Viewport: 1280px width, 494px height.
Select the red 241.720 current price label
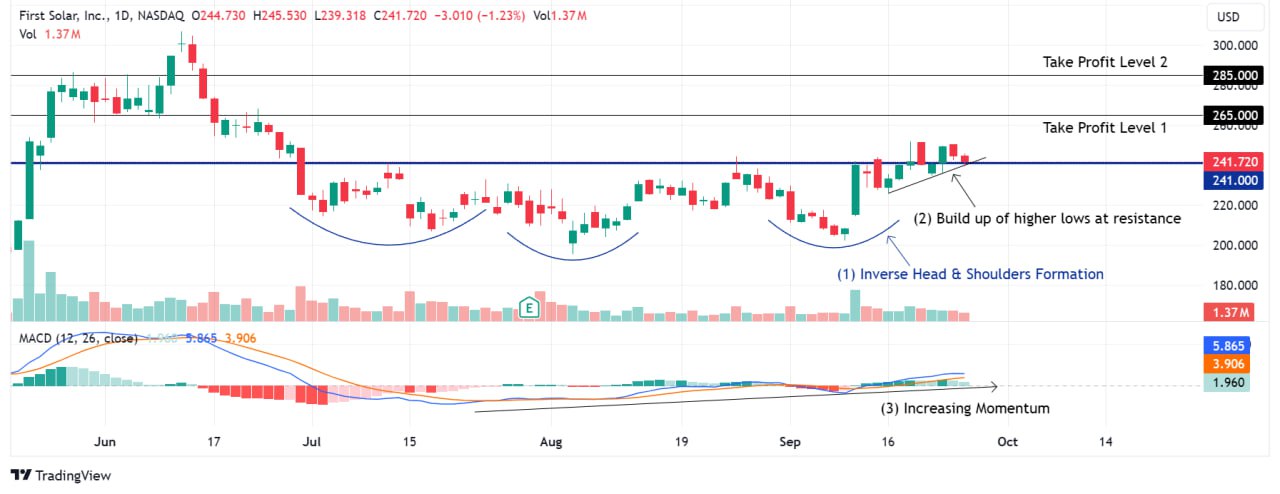[1233, 161]
